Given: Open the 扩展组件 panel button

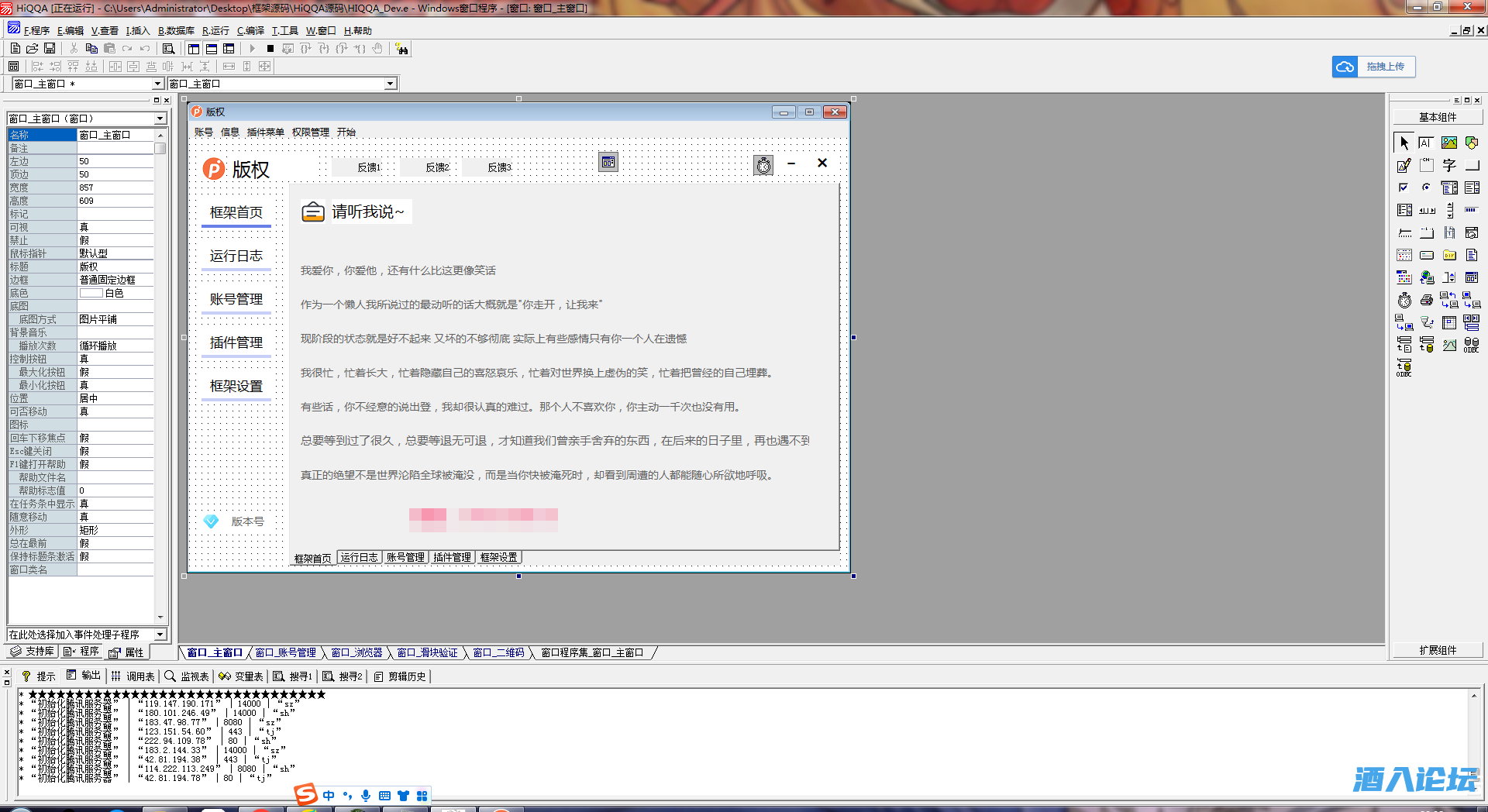Looking at the screenshot, I should (x=1438, y=650).
